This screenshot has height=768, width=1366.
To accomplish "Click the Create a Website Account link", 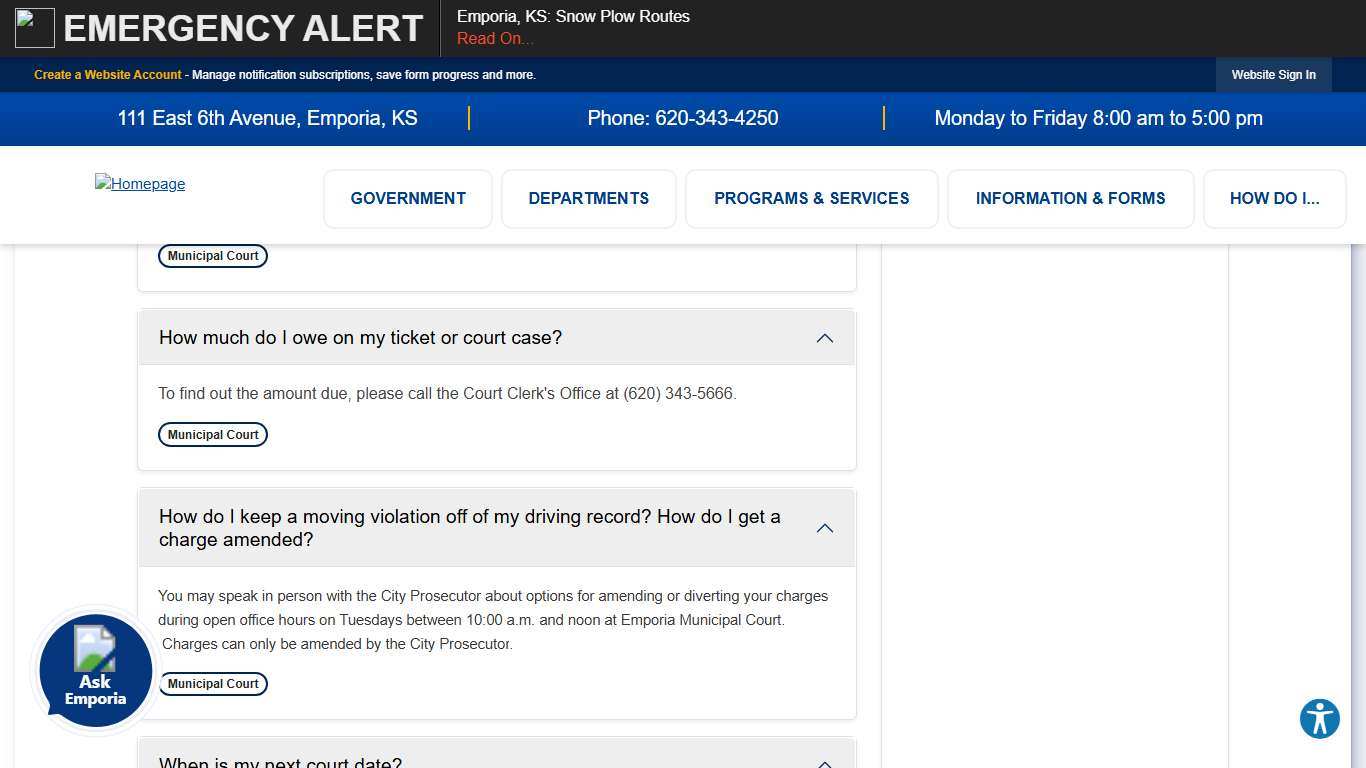I will click(108, 75).
